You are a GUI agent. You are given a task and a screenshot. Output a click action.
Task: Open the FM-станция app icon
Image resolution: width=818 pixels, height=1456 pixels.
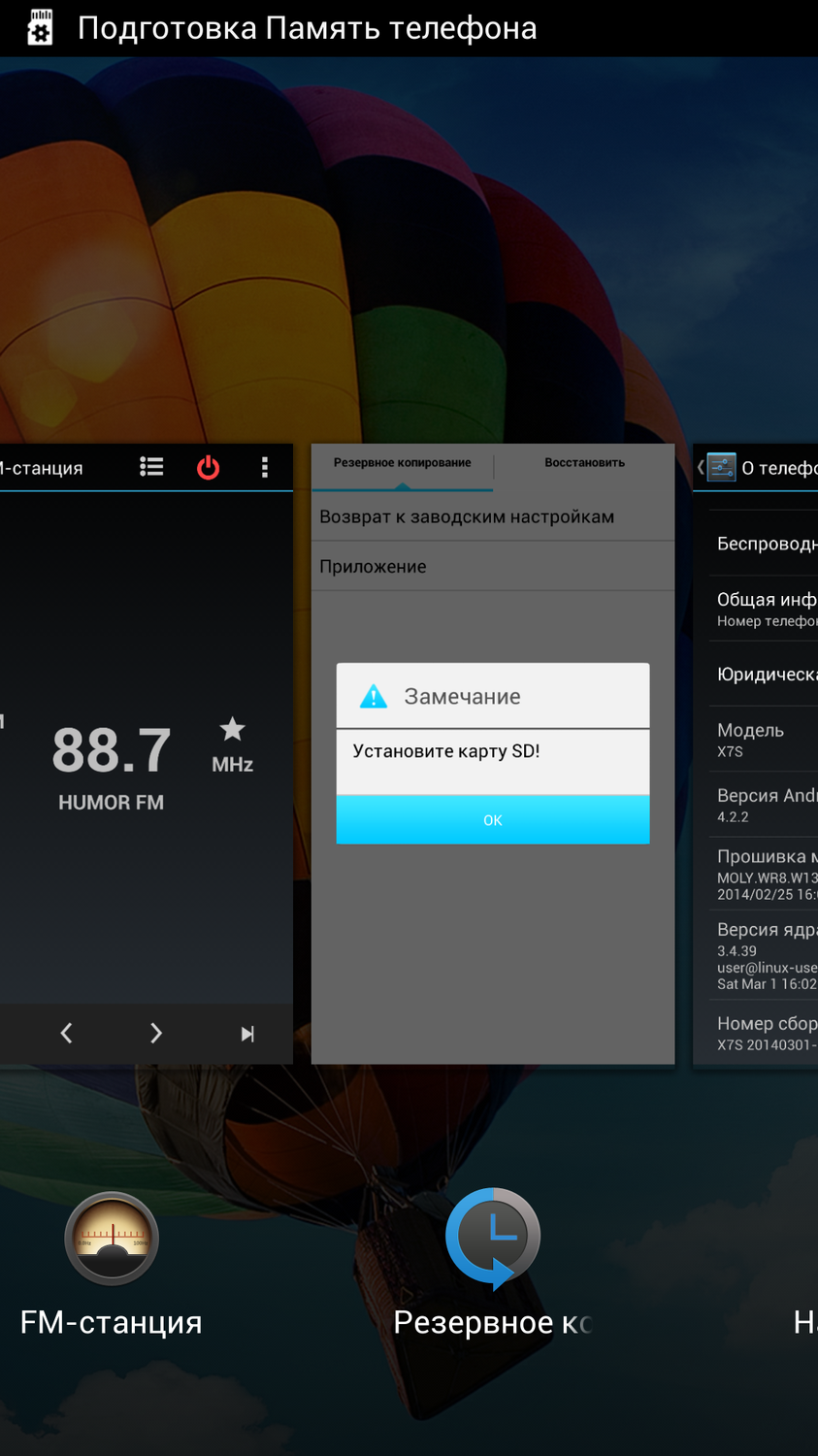point(112,1239)
